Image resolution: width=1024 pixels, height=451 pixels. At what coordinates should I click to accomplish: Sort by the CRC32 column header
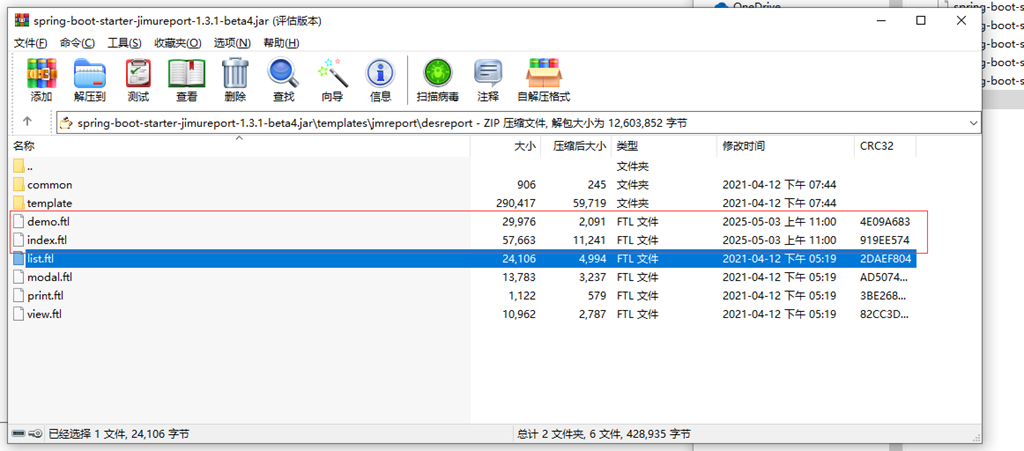(885, 146)
